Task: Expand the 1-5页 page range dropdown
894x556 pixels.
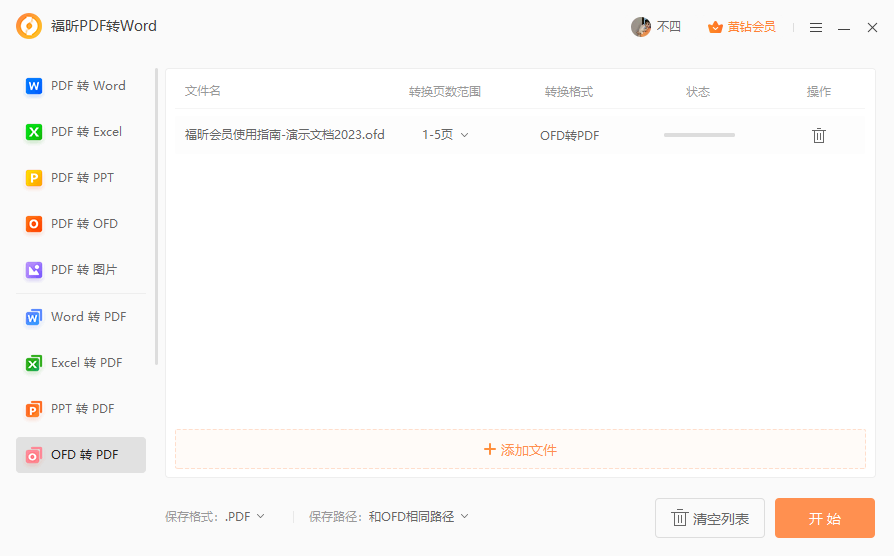Action: pyautogui.click(x=445, y=135)
